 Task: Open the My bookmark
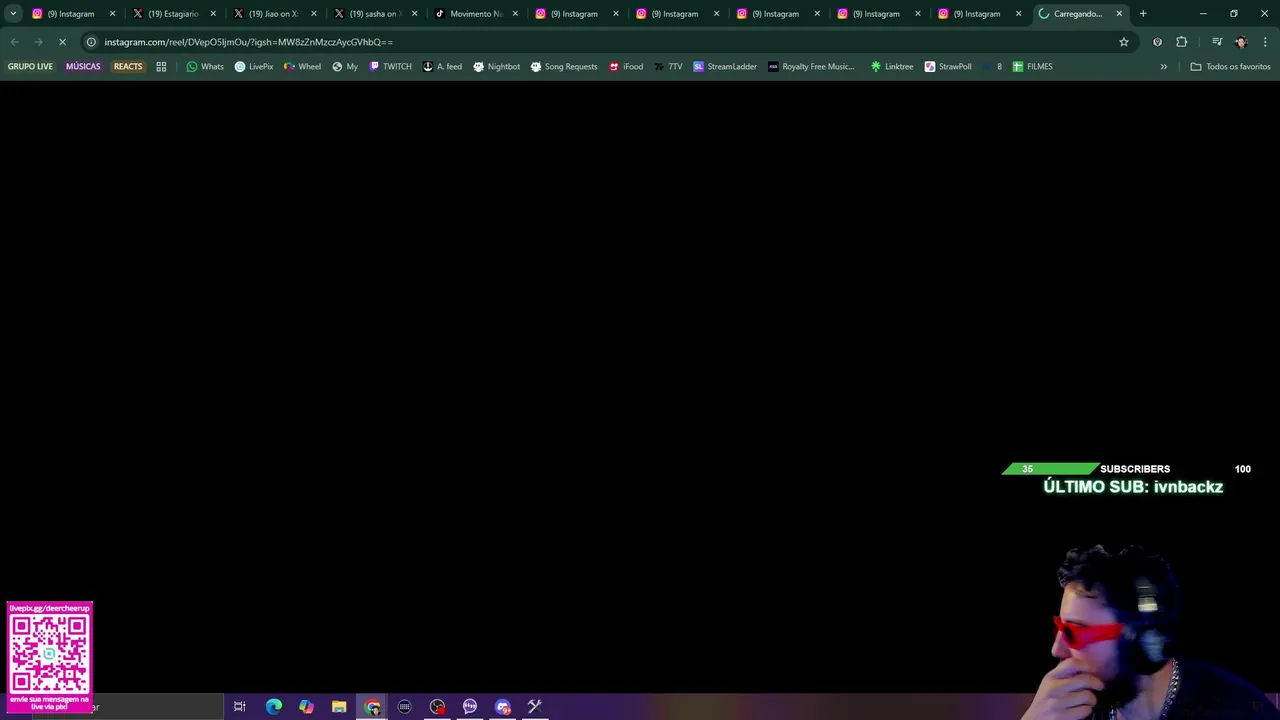point(345,66)
